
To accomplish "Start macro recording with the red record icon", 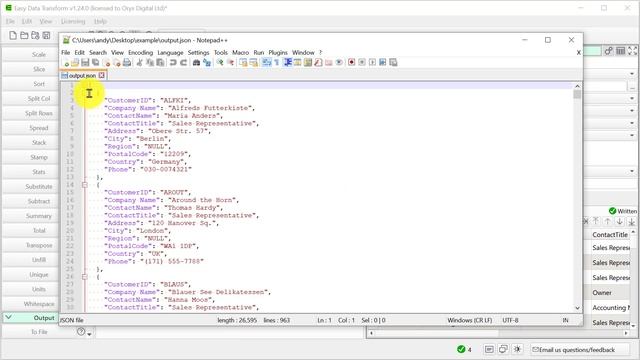I will pyautogui.click(x=352, y=62).
